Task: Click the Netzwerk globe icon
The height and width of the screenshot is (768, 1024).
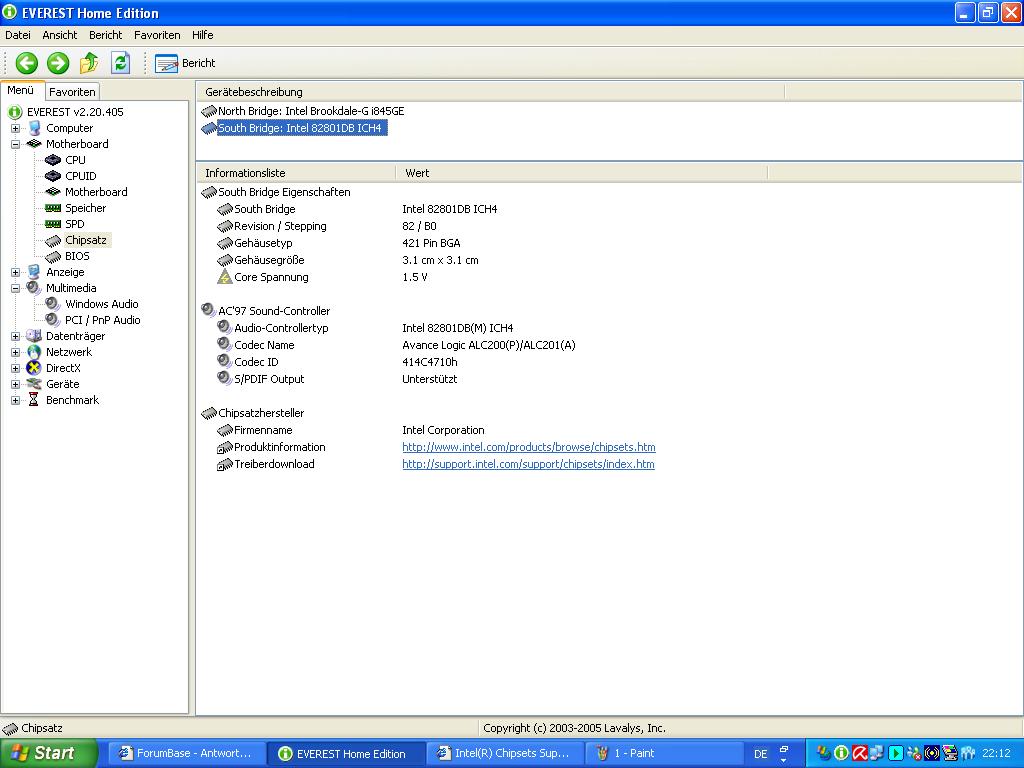Action: point(34,352)
